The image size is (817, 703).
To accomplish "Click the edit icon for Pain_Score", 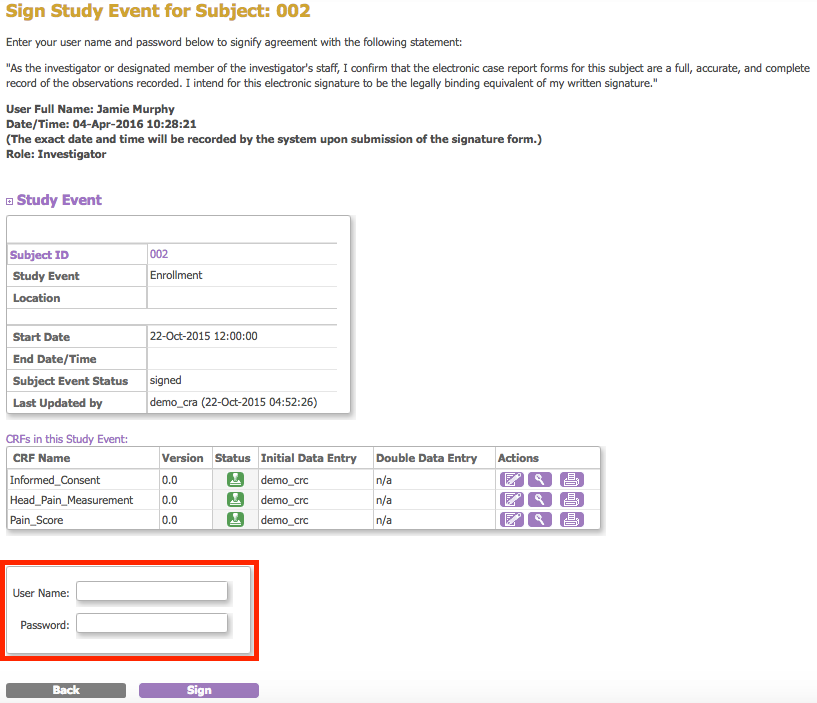I will click(x=511, y=519).
